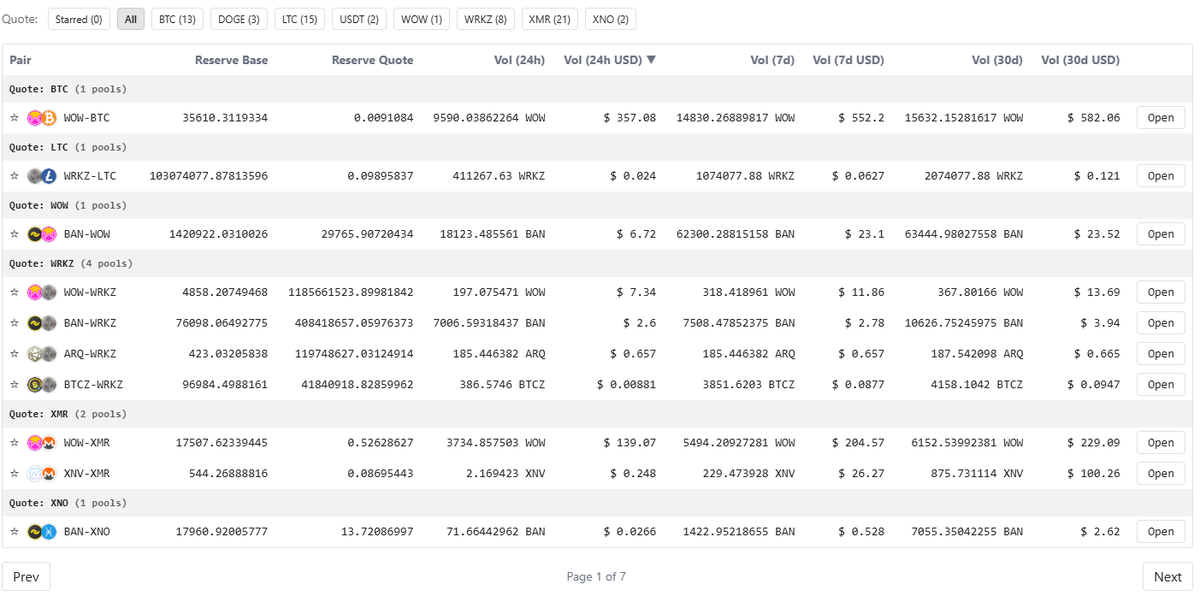Screen dimensions: 1200x596
Task: Open the BAN-WOW pool
Action: [1160, 234]
